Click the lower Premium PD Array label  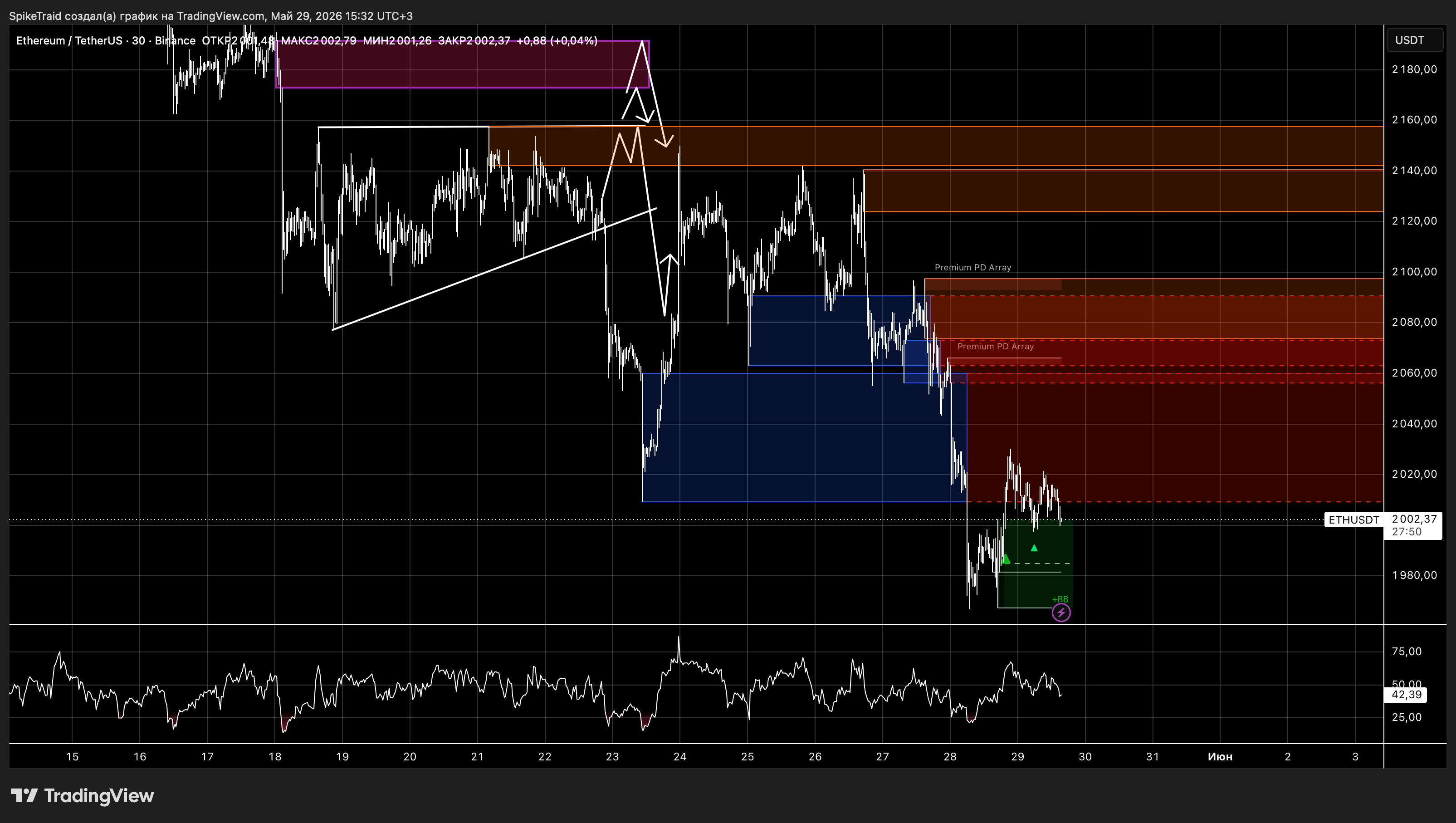[995, 346]
